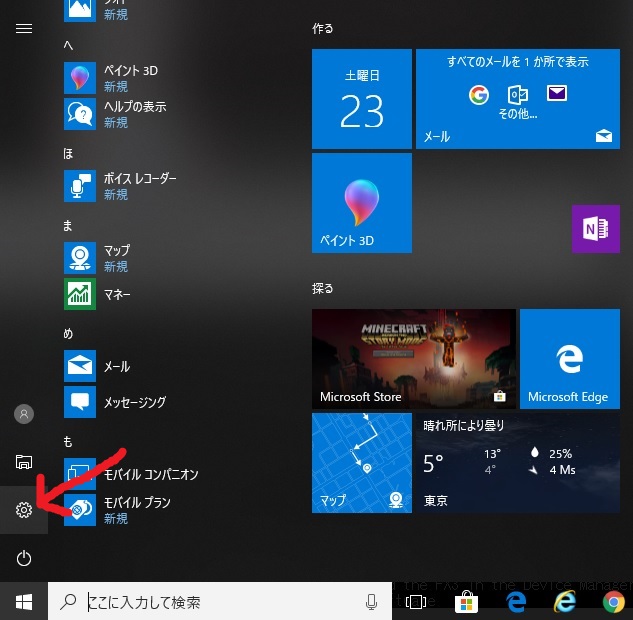
Task: Open the Microsoft Store Minecraft tile
Action: [x=414, y=359]
